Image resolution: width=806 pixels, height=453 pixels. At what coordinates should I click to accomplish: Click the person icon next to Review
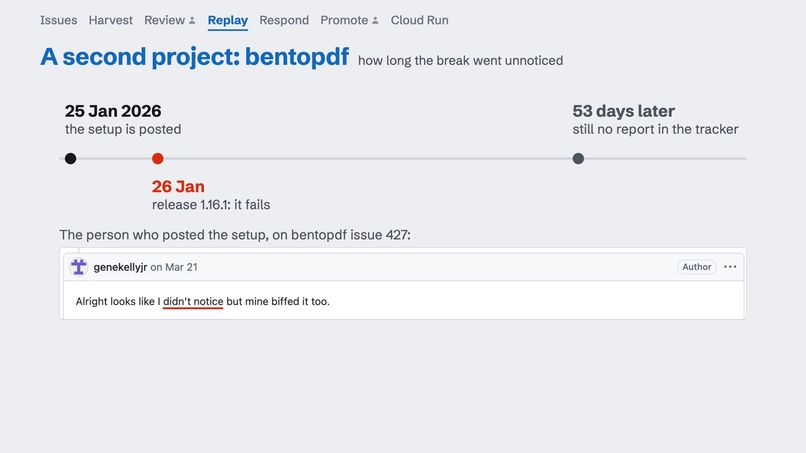point(192,21)
